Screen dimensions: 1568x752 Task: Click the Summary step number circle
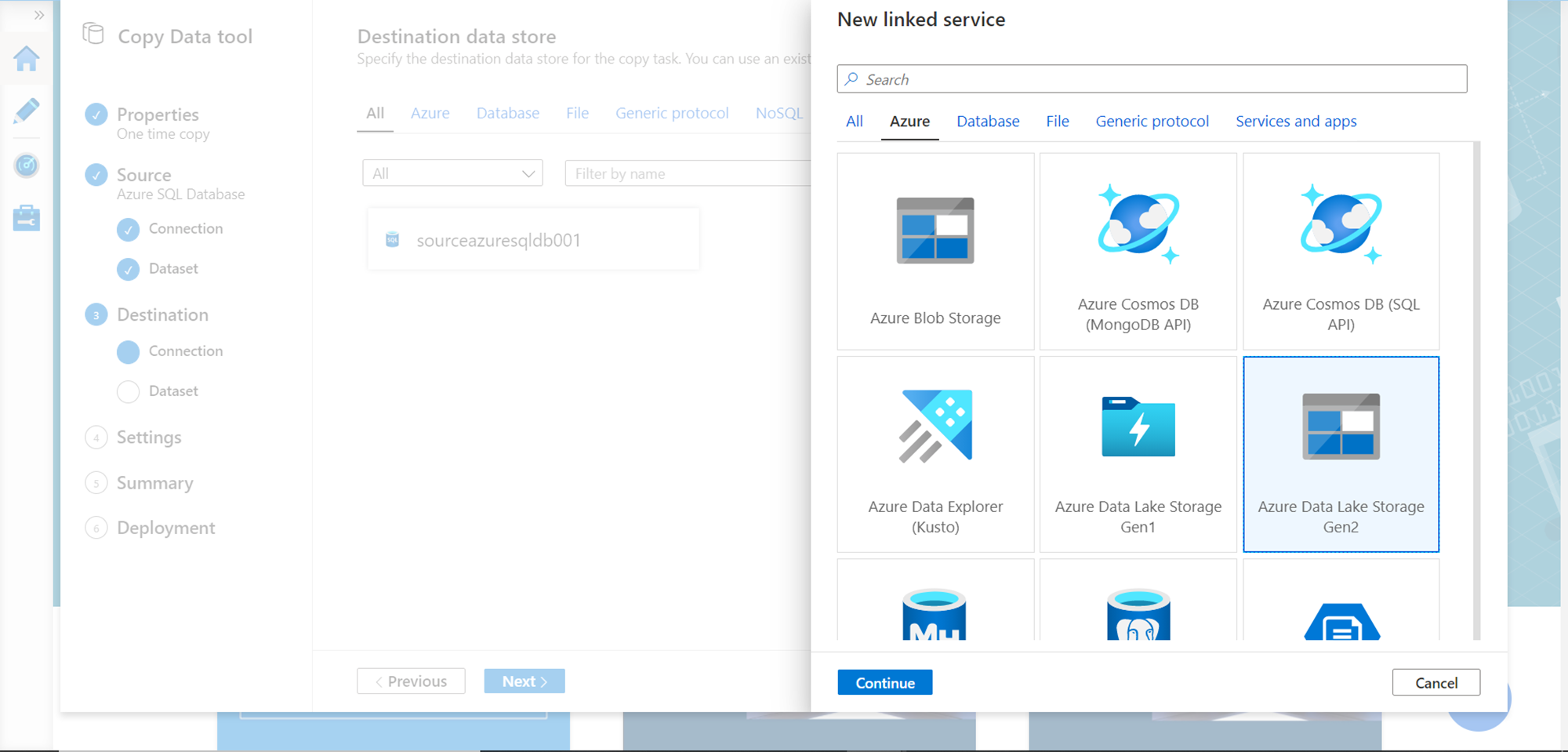click(96, 483)
